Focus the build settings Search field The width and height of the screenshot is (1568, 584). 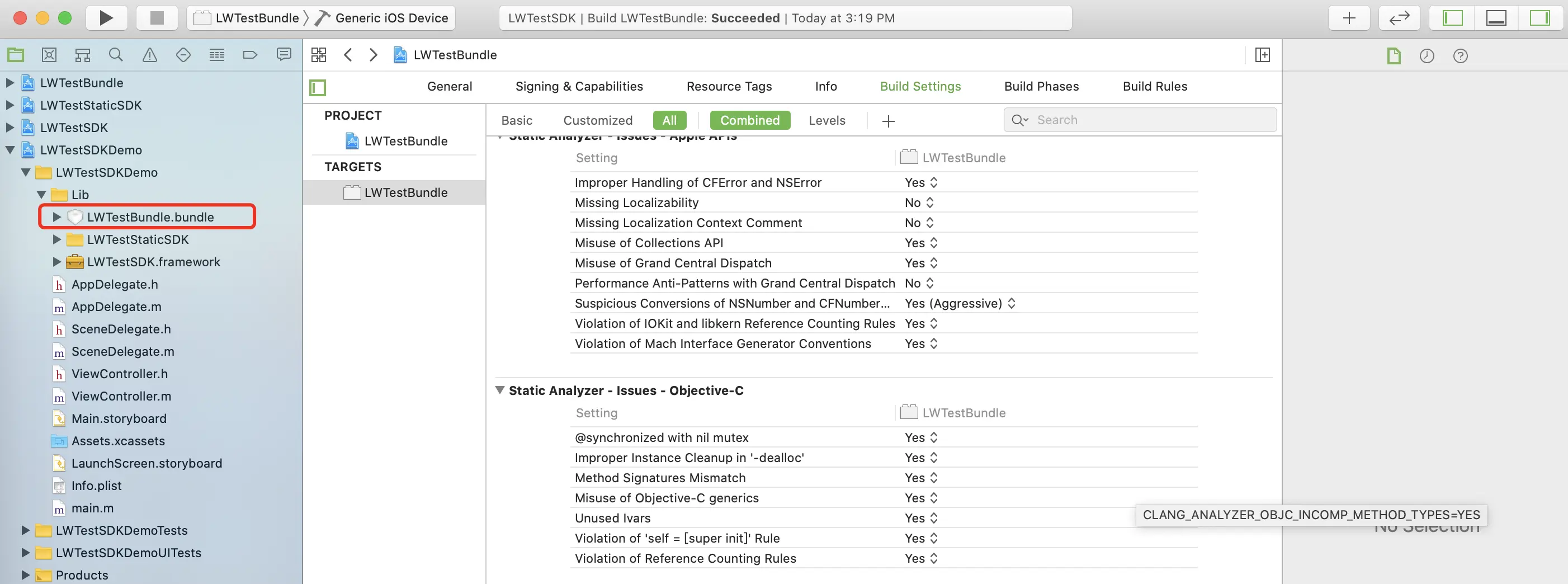[1140, 120]
